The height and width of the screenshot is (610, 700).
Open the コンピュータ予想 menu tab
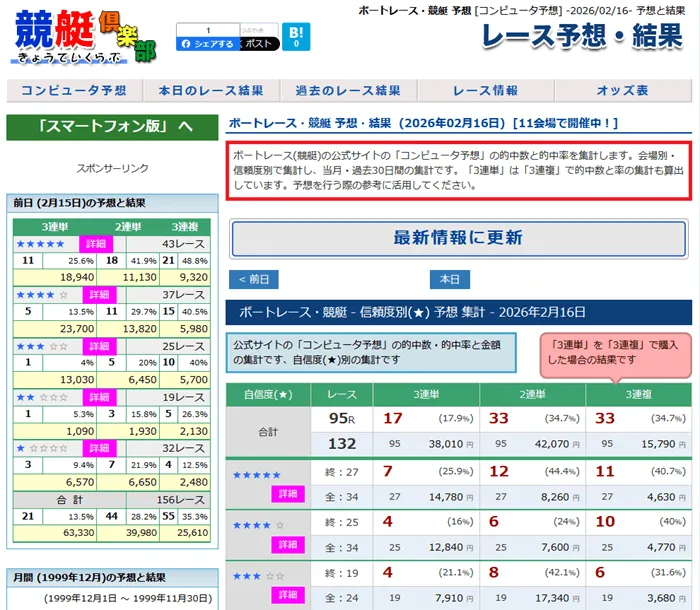pos(74,91)
